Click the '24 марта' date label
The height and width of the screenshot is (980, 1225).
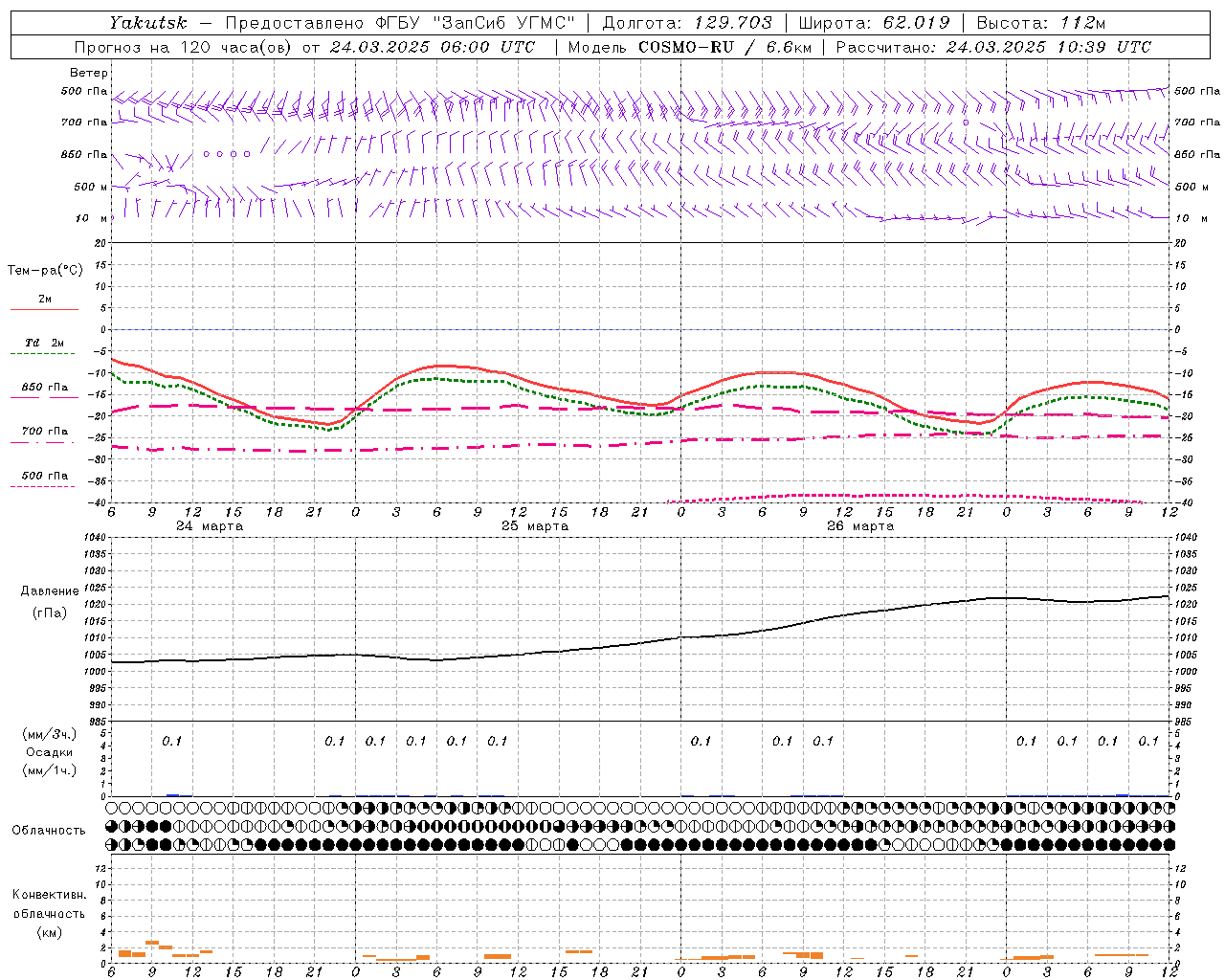(x=210, y=526)
